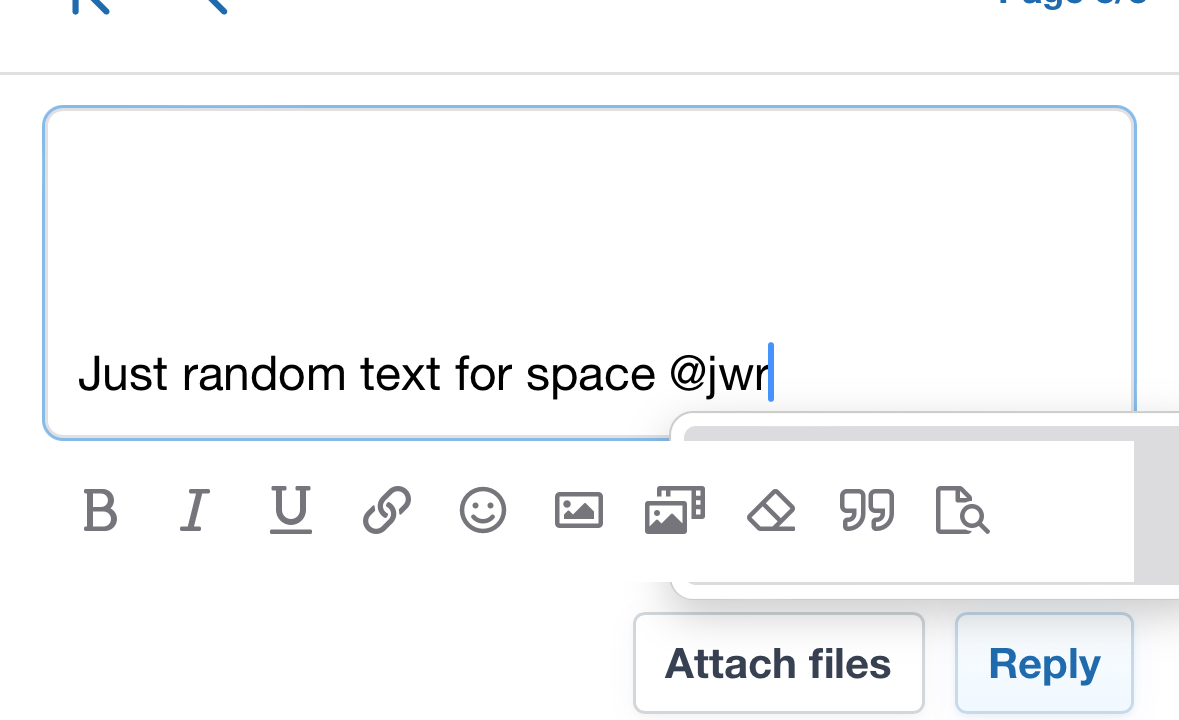Click the Attach files button

(778, 664)
